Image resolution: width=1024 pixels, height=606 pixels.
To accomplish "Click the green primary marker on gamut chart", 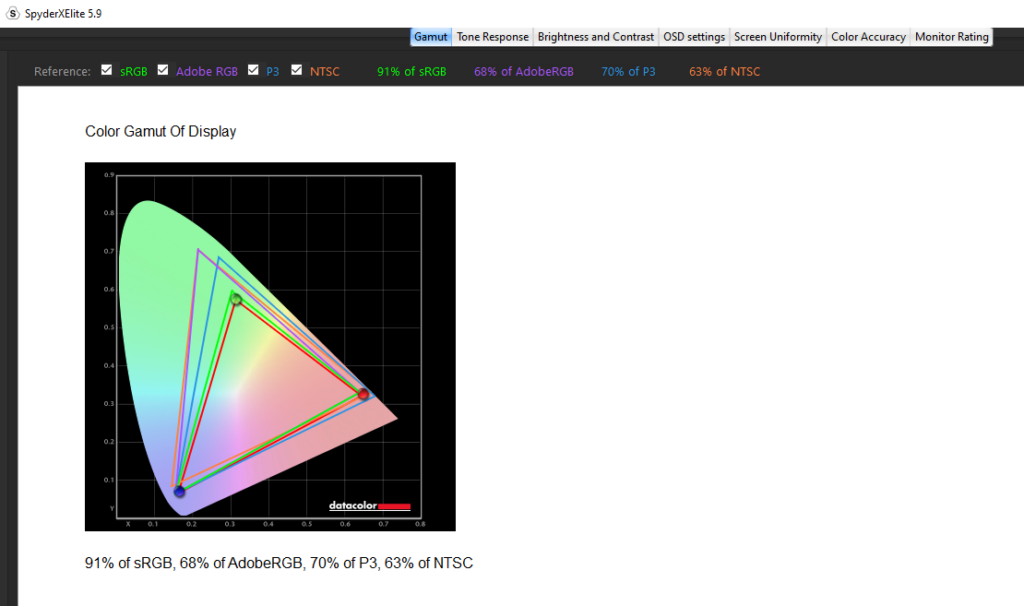I will [x=236, y=299].
